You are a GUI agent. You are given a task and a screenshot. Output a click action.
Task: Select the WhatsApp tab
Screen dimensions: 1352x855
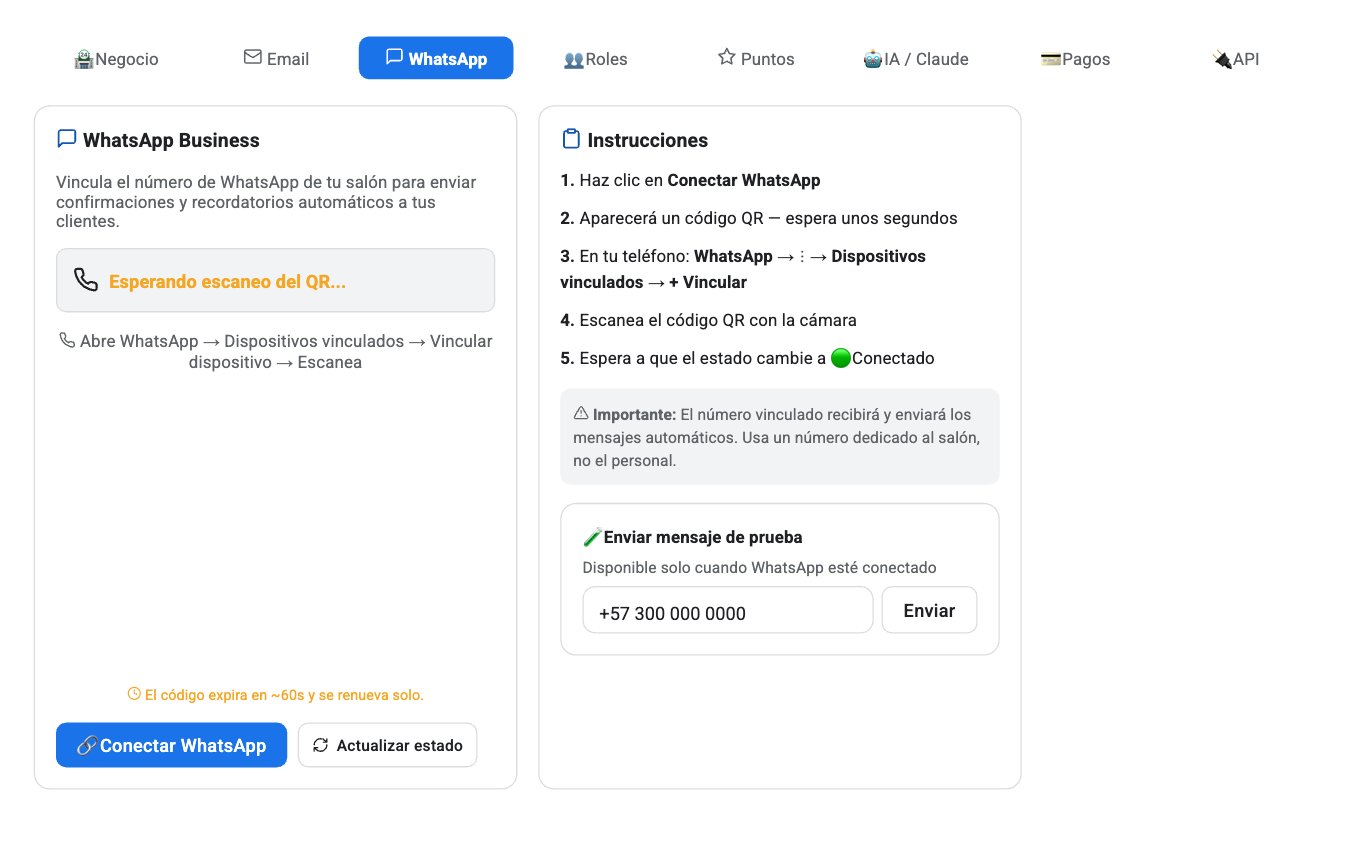click(436, 58)
